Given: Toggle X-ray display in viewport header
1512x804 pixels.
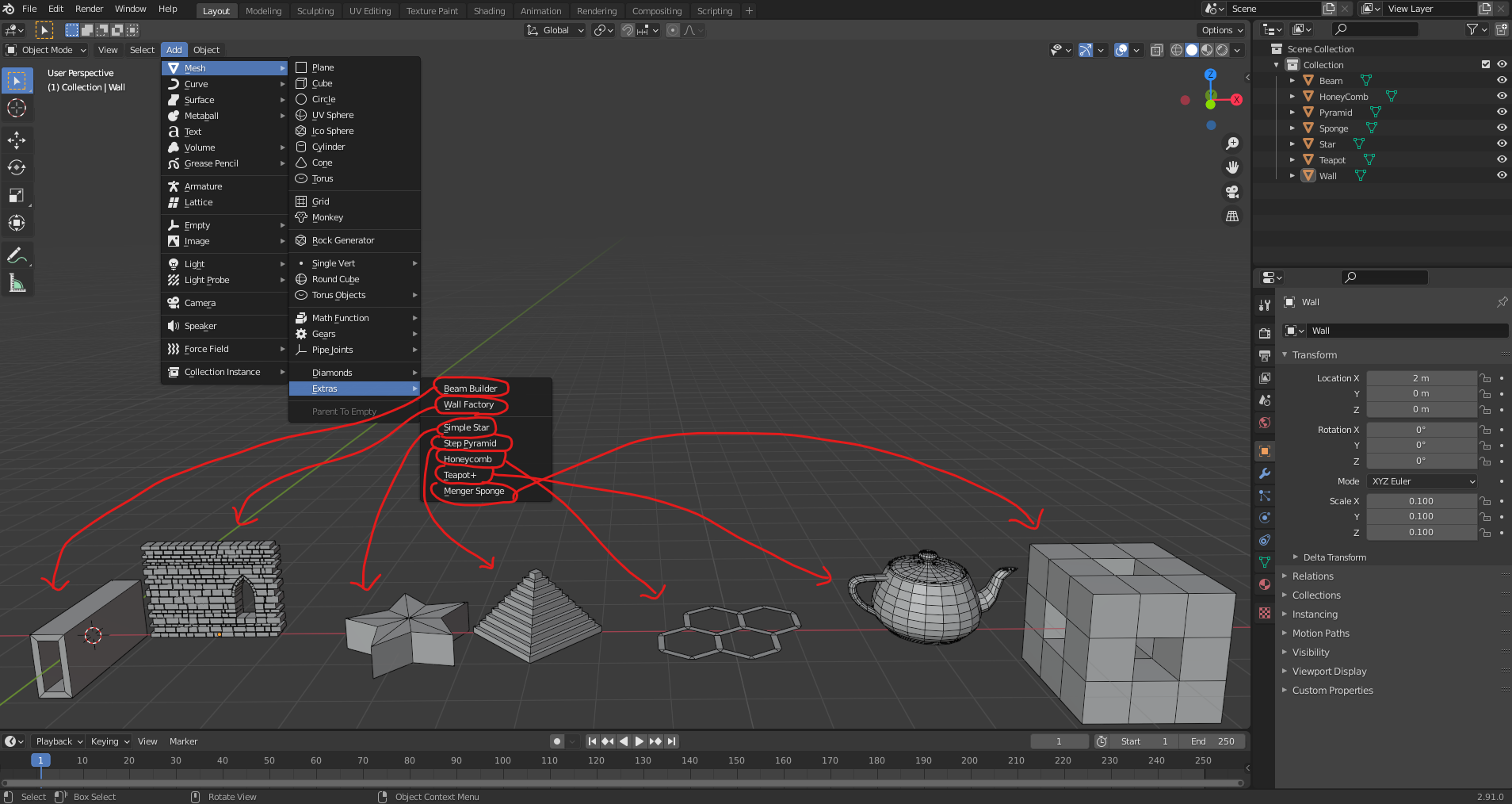Looking at the screenshot, I should [1157, 50].
